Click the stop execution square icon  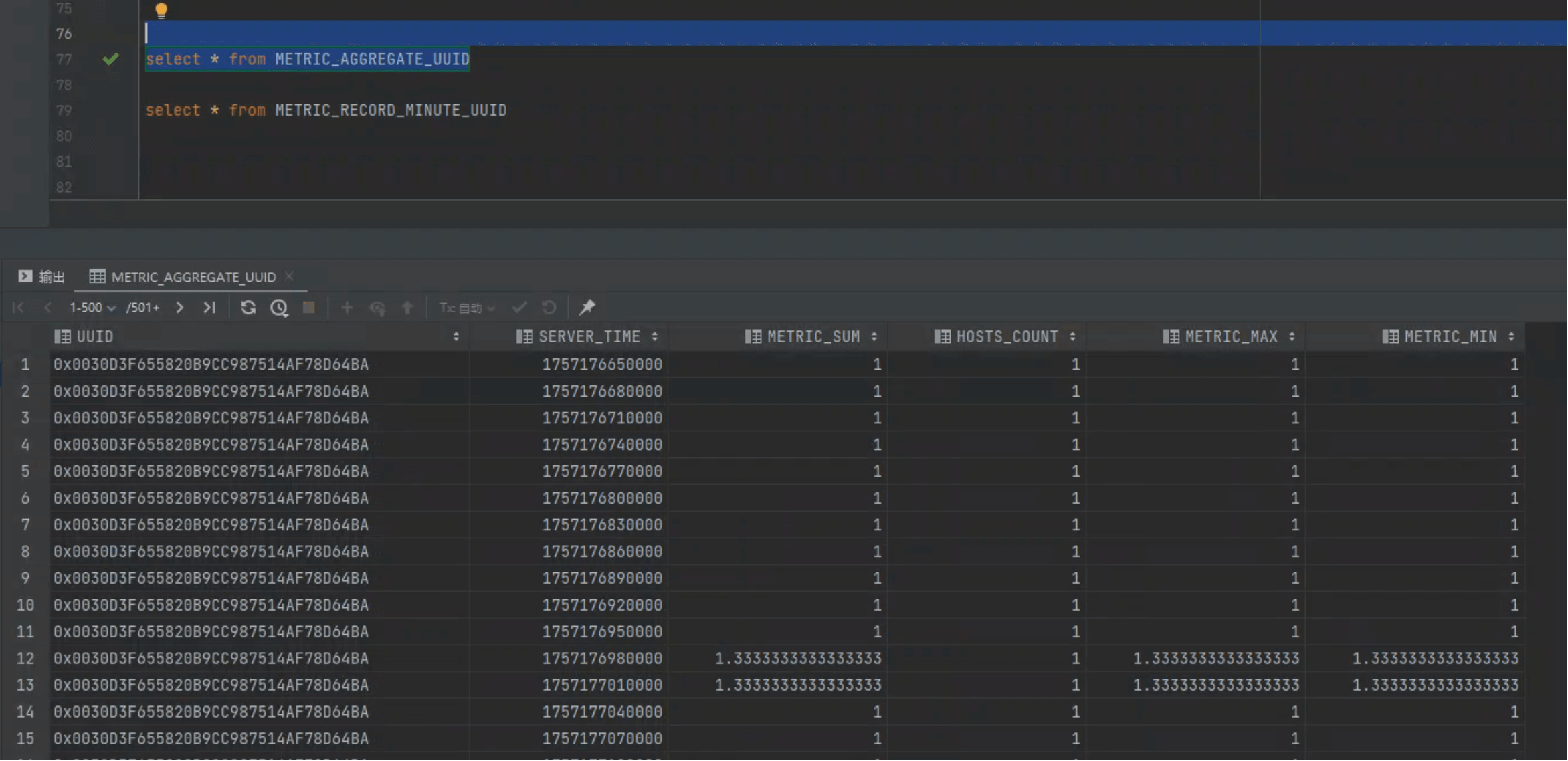pos(308,308)
